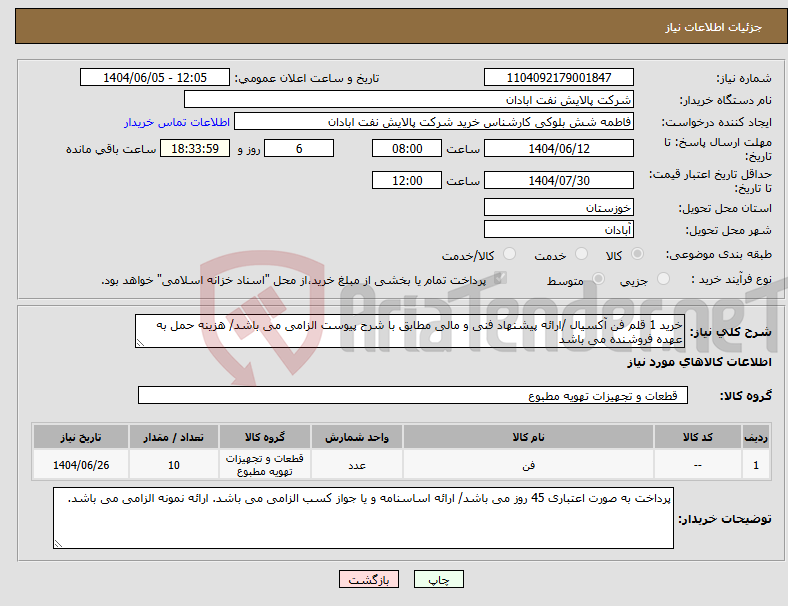Click the validity time field 12:00
Viewport: 788px width, 606px height.
(x=407, y=180)
